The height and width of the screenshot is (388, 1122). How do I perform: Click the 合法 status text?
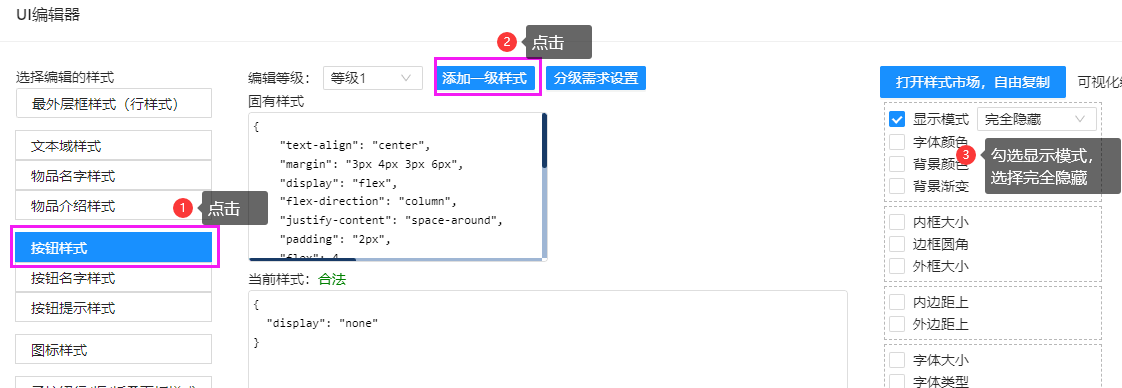332,279
